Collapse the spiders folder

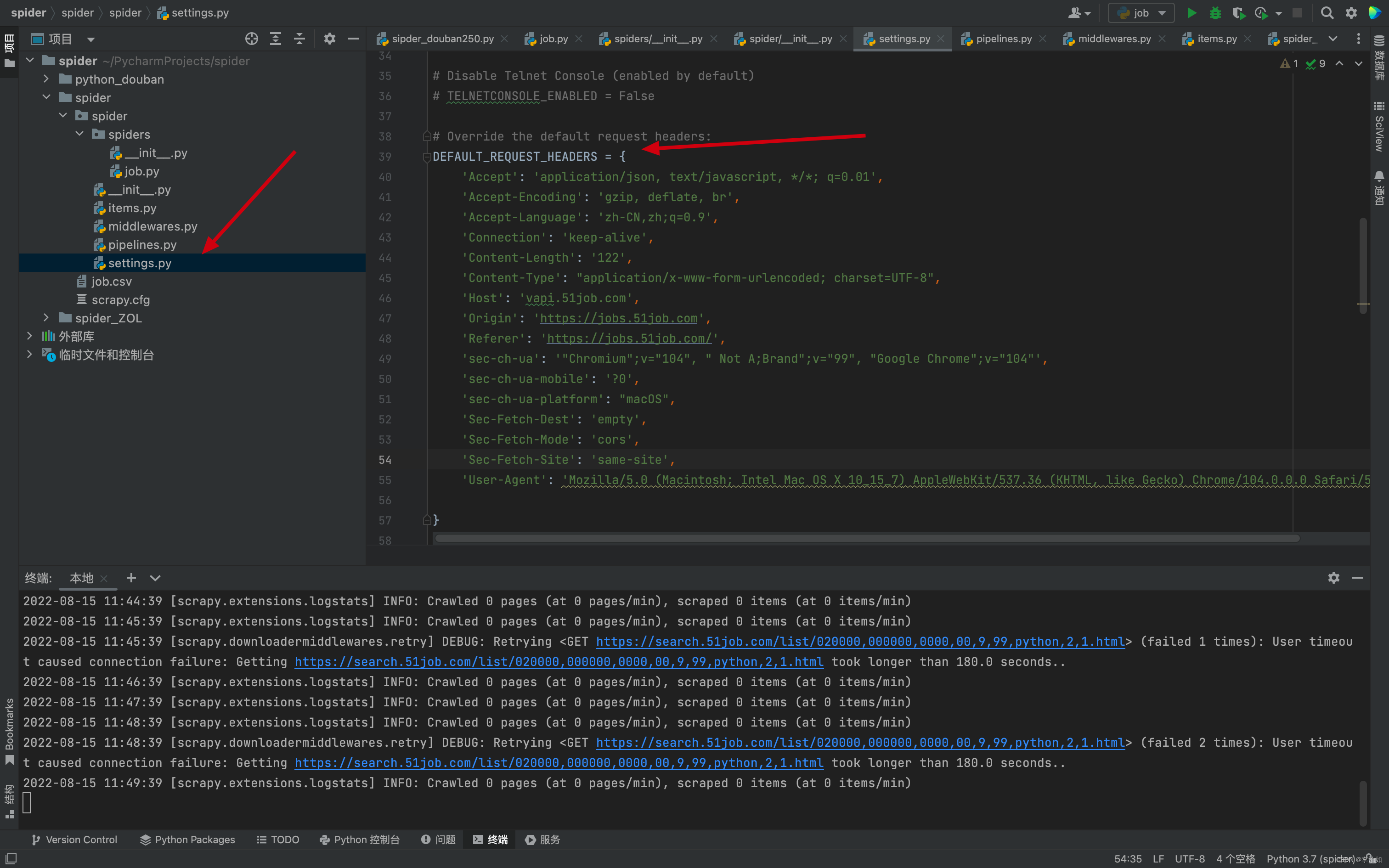(x=80, y=134)
